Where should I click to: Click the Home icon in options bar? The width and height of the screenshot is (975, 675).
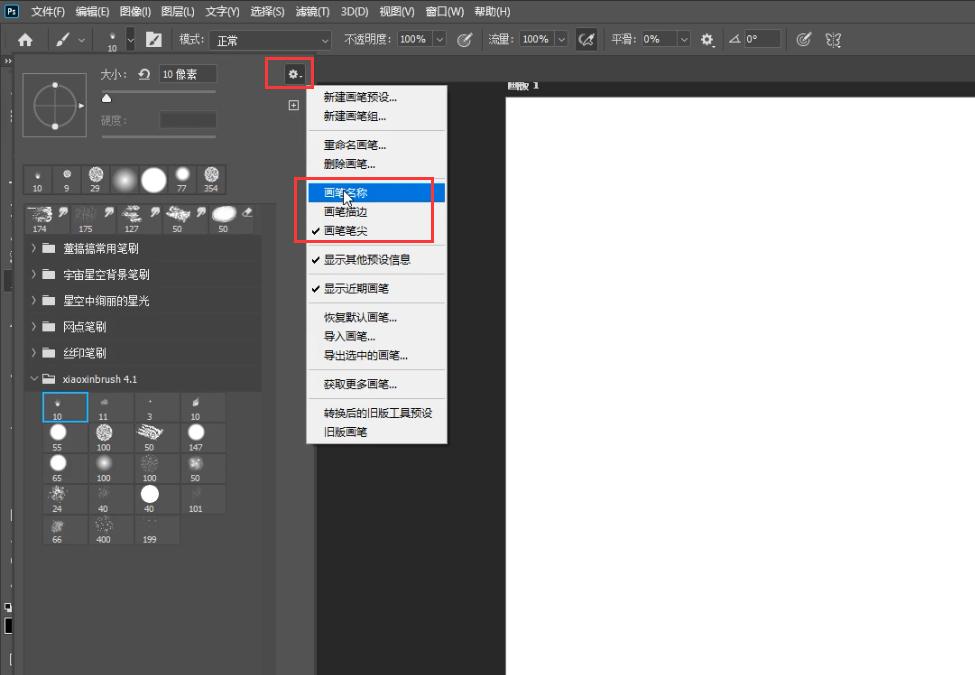pyautogui.click(x=25, y=39)
